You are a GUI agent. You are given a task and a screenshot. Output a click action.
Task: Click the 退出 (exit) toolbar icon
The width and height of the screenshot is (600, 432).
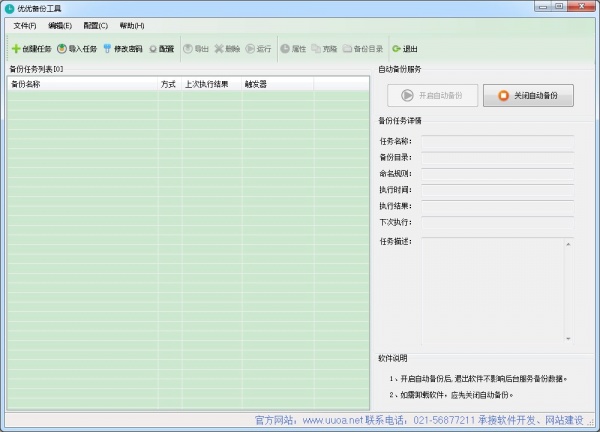point(396,49)
